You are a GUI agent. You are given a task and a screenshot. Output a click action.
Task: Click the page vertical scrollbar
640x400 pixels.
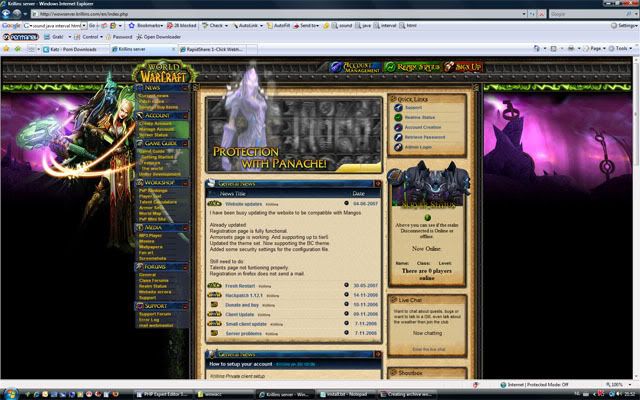(x=636, y=218)
